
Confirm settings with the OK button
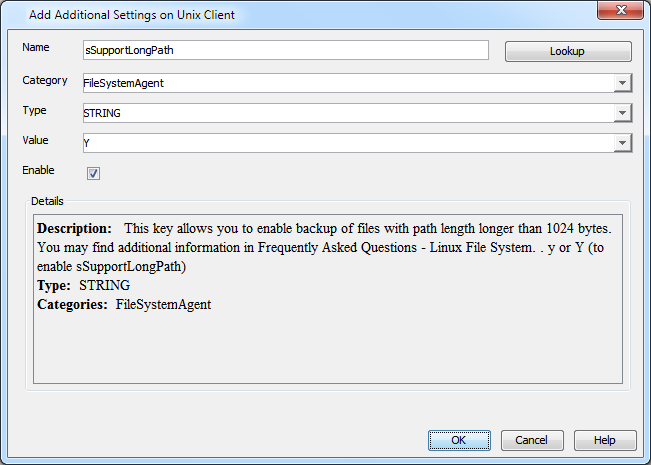[459, 440]
